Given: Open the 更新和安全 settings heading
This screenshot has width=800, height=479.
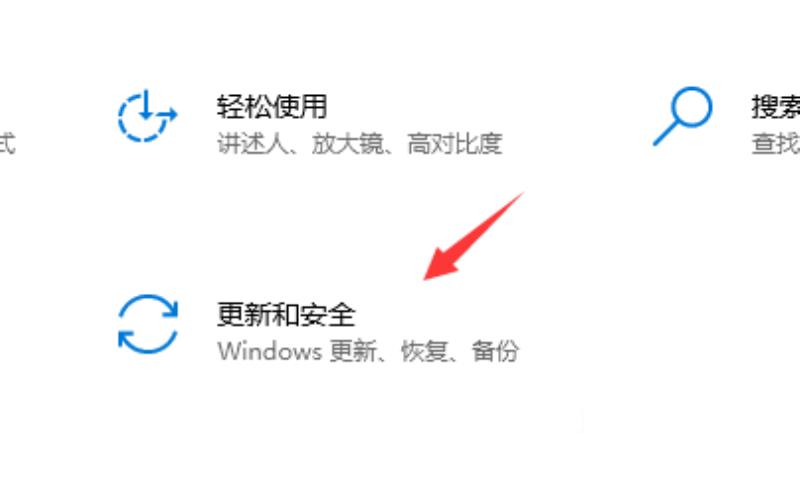Looking at the screenshot, I should click(x=286, y=314).
